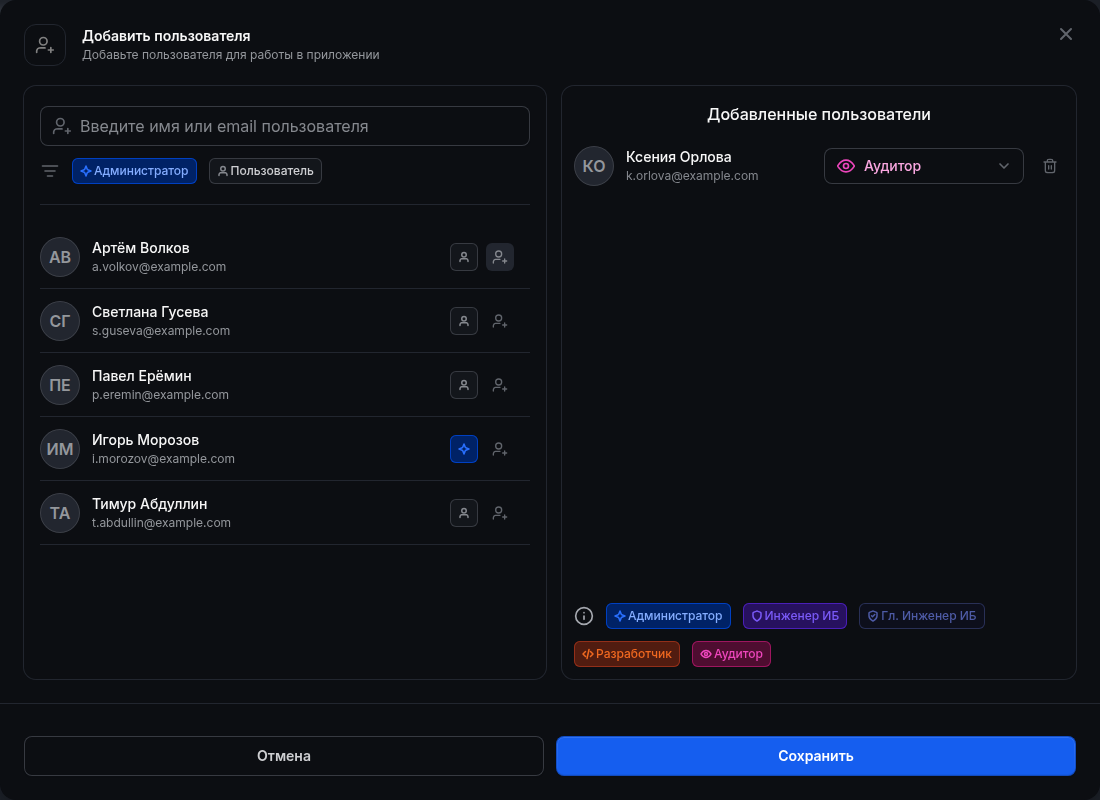Toggle the Администратор filter chip
This screenshot has width=1100, height=800.
(134, 171)
